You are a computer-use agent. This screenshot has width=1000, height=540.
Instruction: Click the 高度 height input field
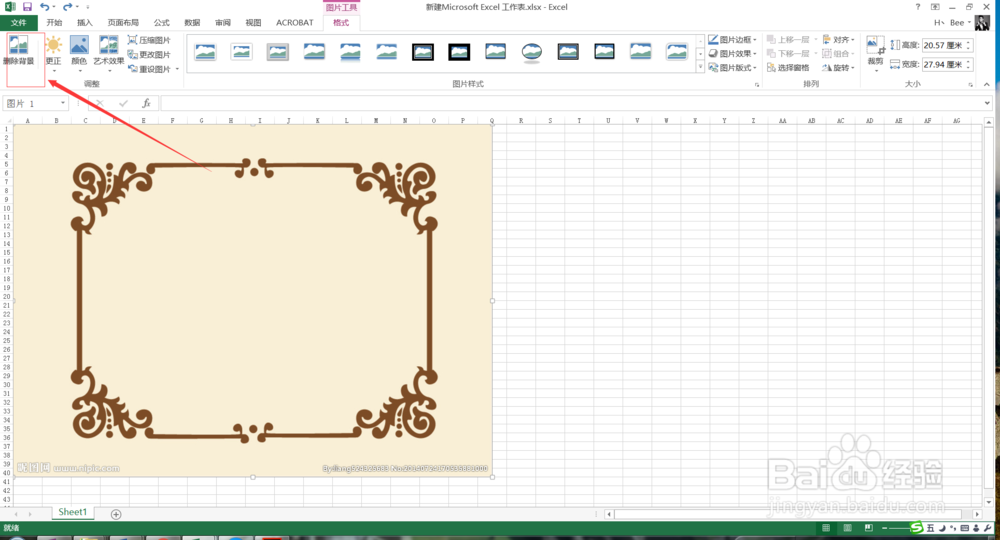click(x=943, y=45)
